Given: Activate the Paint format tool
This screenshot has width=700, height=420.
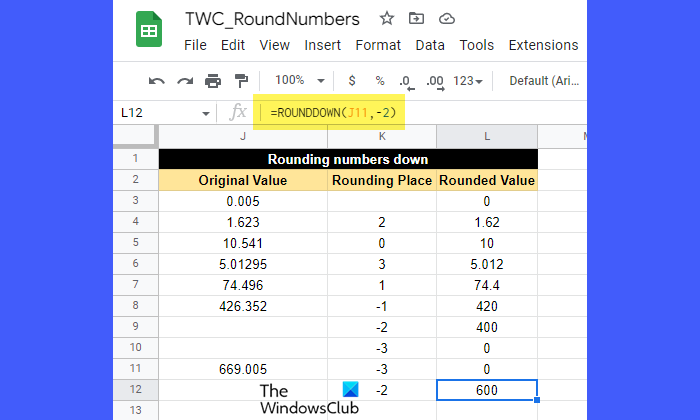Looking at the screenshot, I should pos(240,81).
